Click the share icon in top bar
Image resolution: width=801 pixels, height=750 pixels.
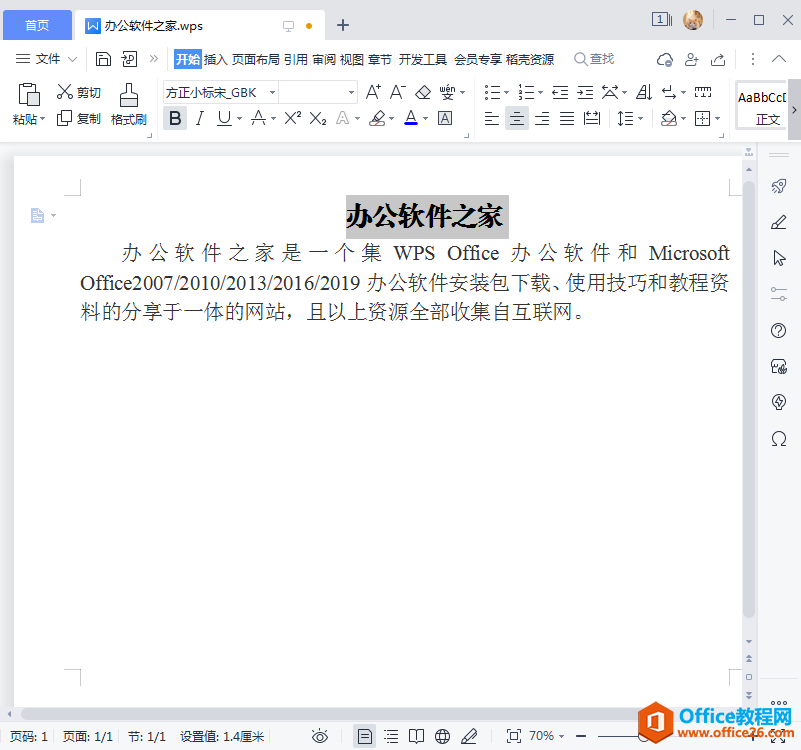pyautogui.click(x=718, y=59)
